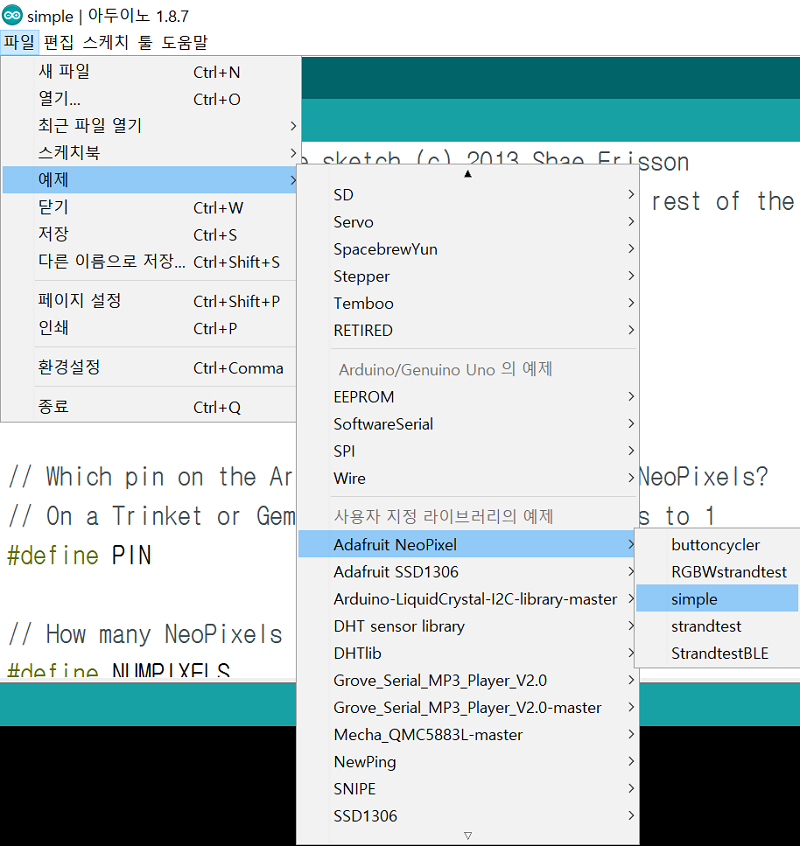Screen dimensions: 800x846
Task: Open the Adafruit SSD1306 examples
Action: pyautogui.click(x=468, y=571)
